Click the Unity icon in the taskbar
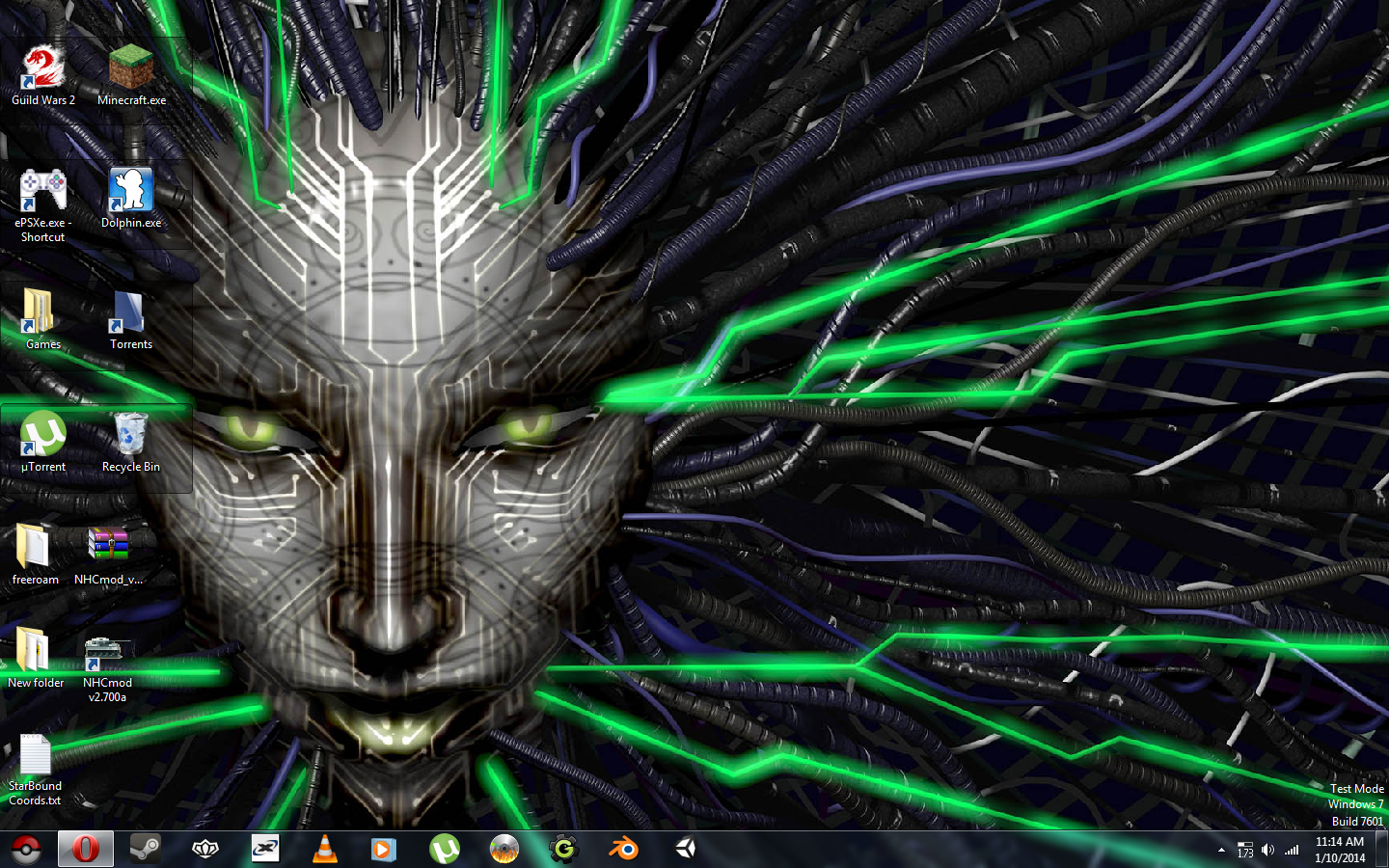Viewport: 1389px width, 868px height. tap(685, 849)
